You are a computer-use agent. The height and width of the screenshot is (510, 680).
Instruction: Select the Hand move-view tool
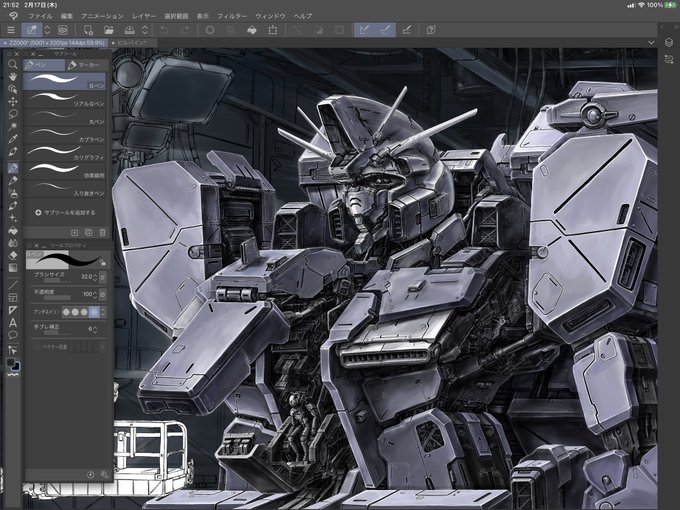coord(13,77)
